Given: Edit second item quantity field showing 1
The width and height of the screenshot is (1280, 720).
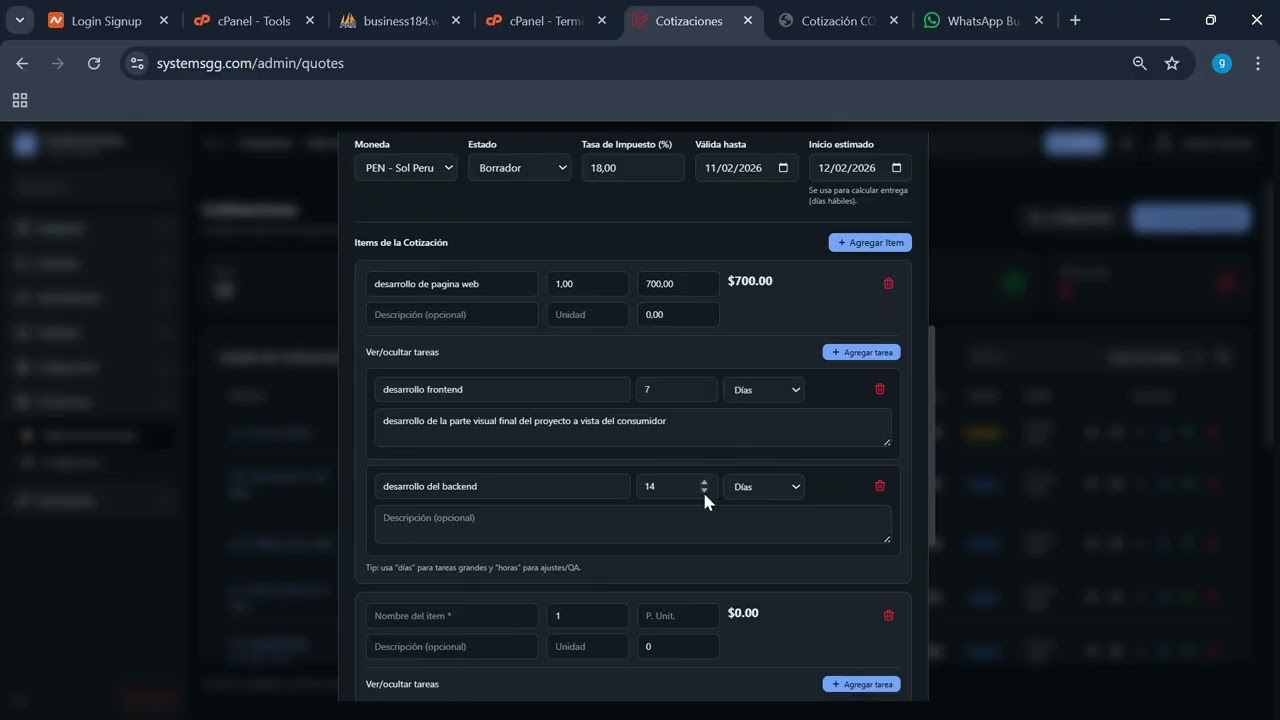Looking at the screenshot, I should click(x=588, y=616).
